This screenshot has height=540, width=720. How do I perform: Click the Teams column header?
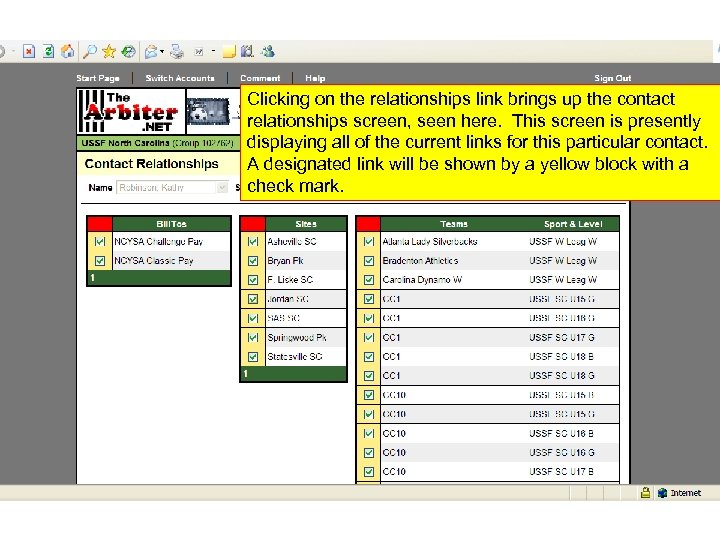(454, 224)
